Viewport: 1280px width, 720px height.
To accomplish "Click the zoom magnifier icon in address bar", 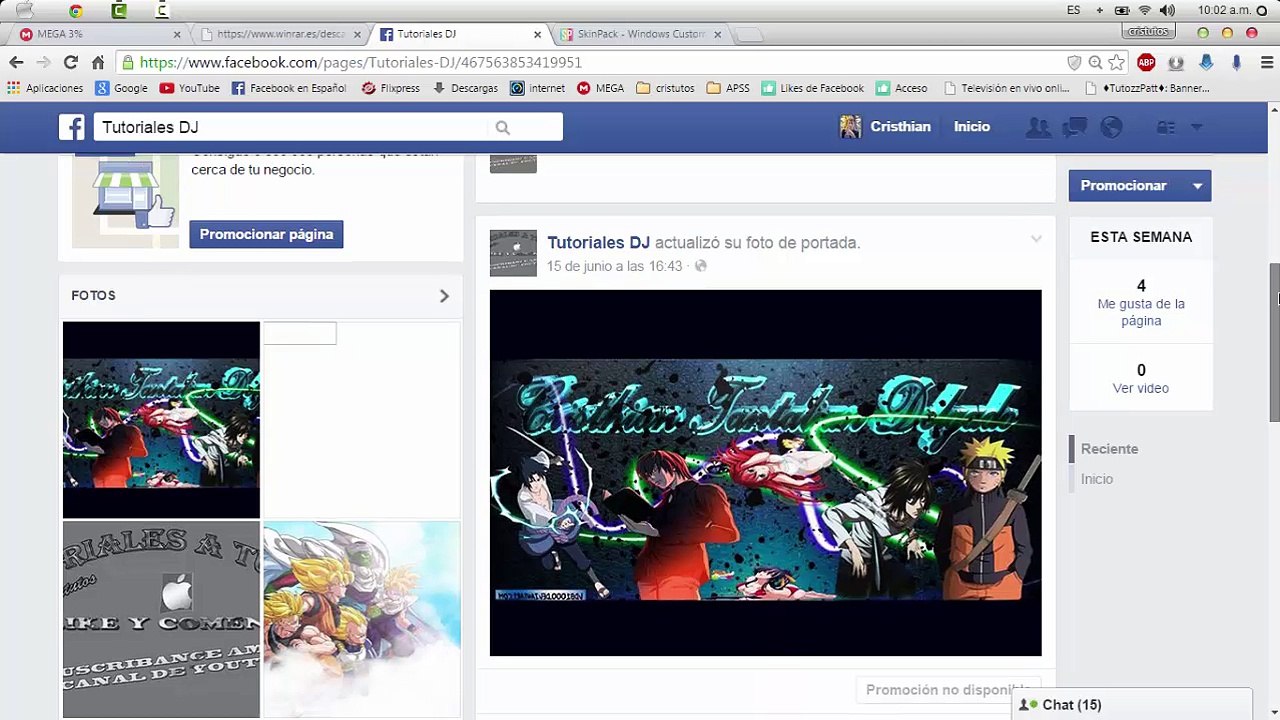I will [1095, 62].
